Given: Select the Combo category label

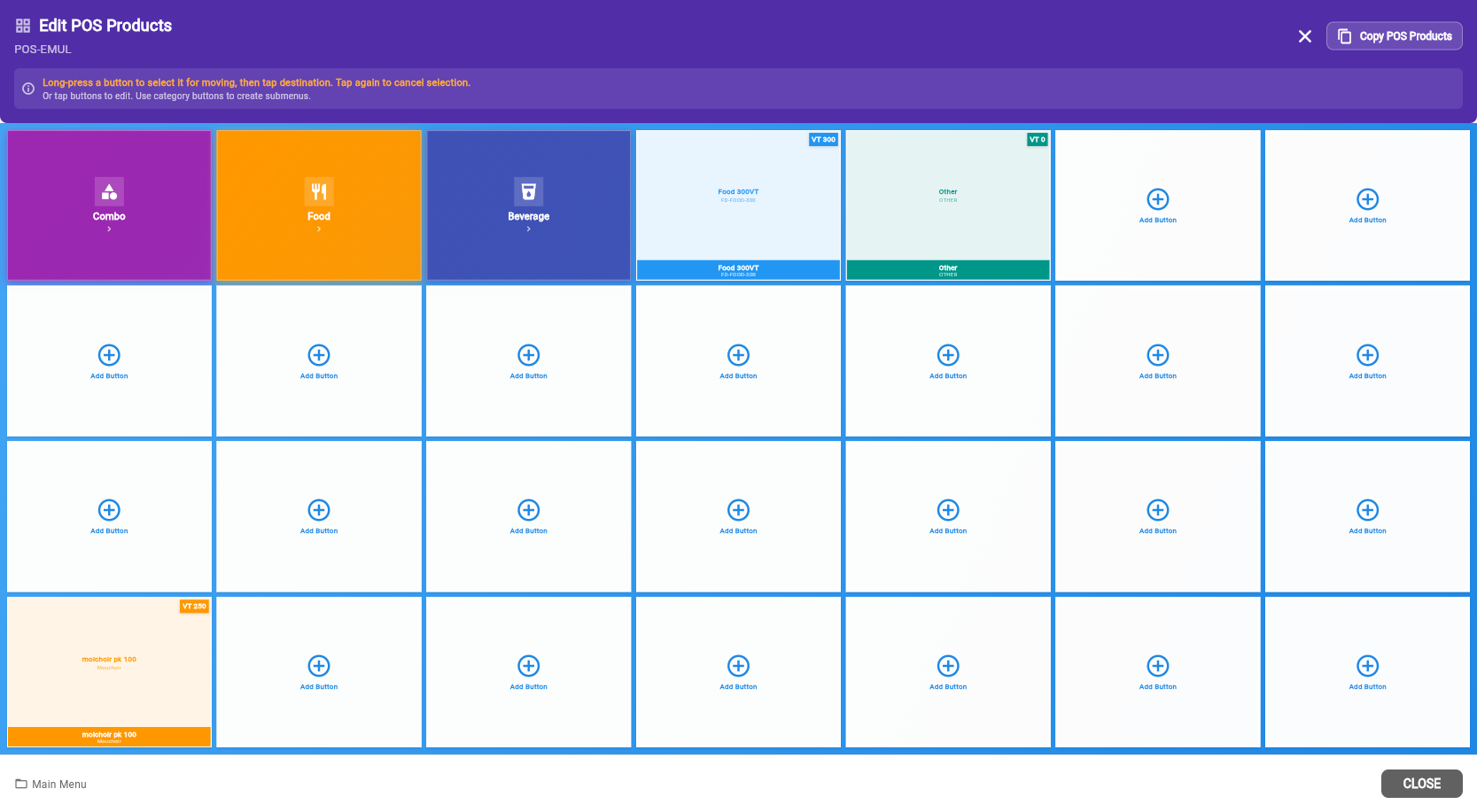Looking at the screenshot, I should coord(109,216).
